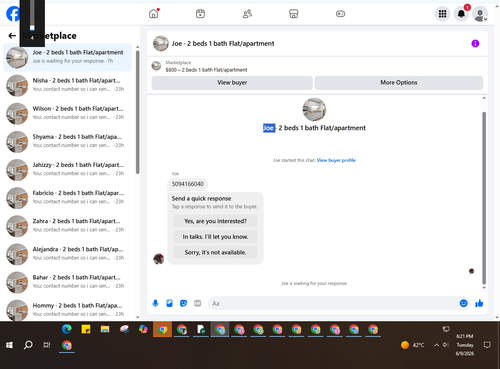Choose a sticker with the sticker icon
This screenshot has width=500, height=369.
point(183,303)
